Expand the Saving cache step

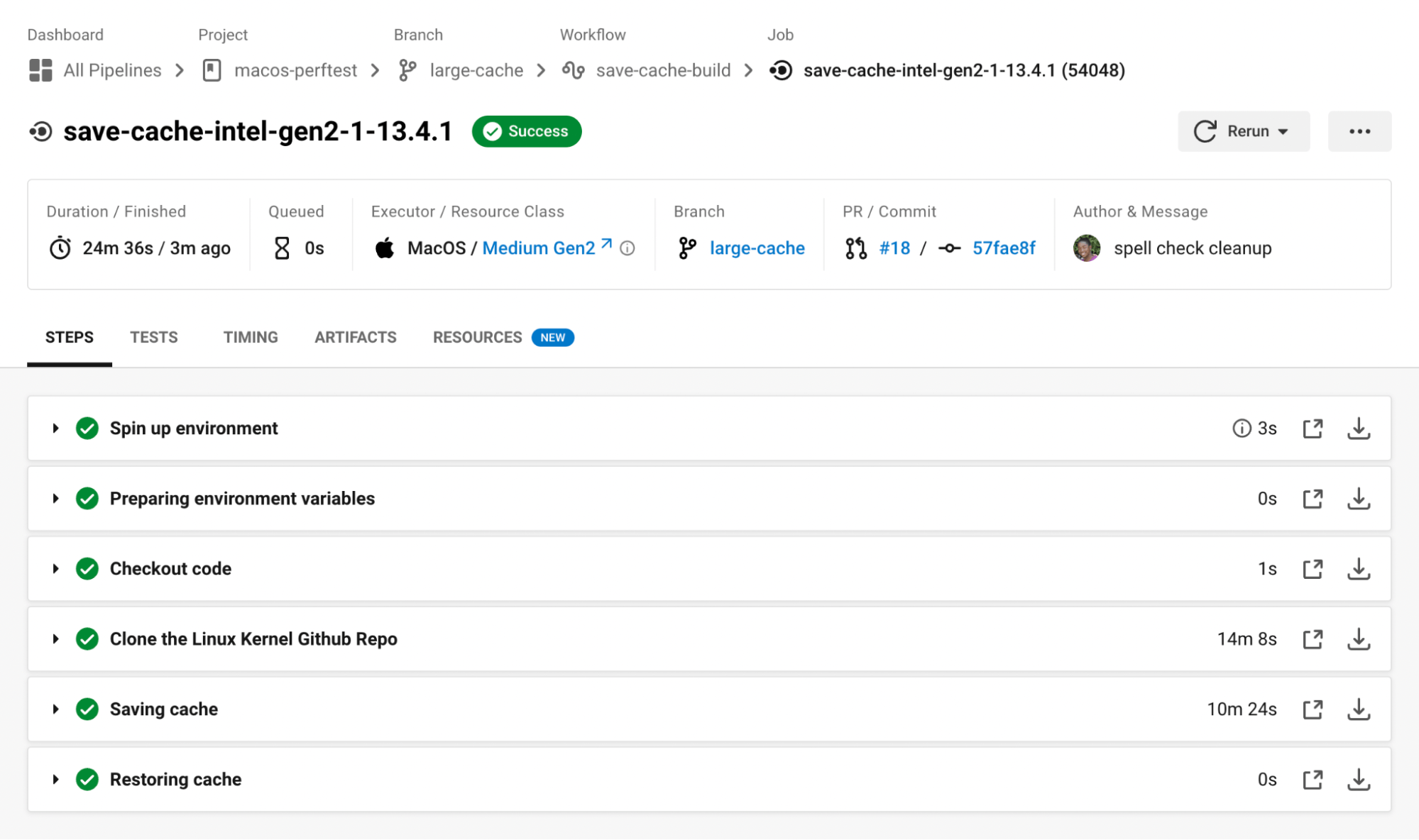[x=55, y=709]
